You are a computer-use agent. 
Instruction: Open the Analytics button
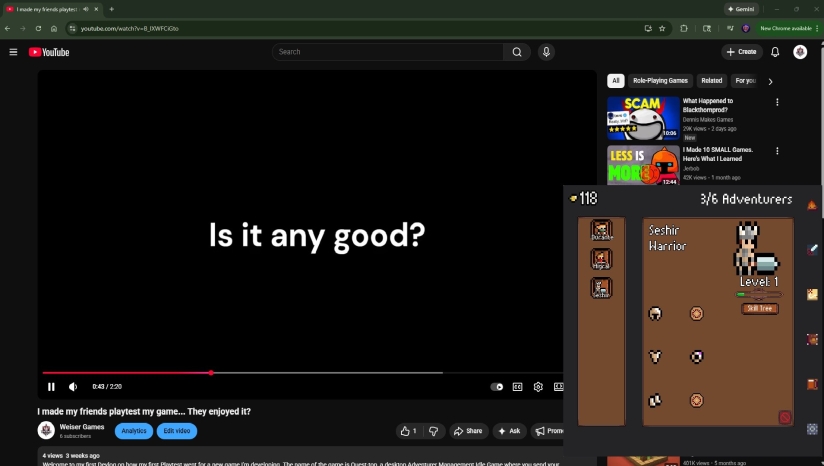coord(134,431)
